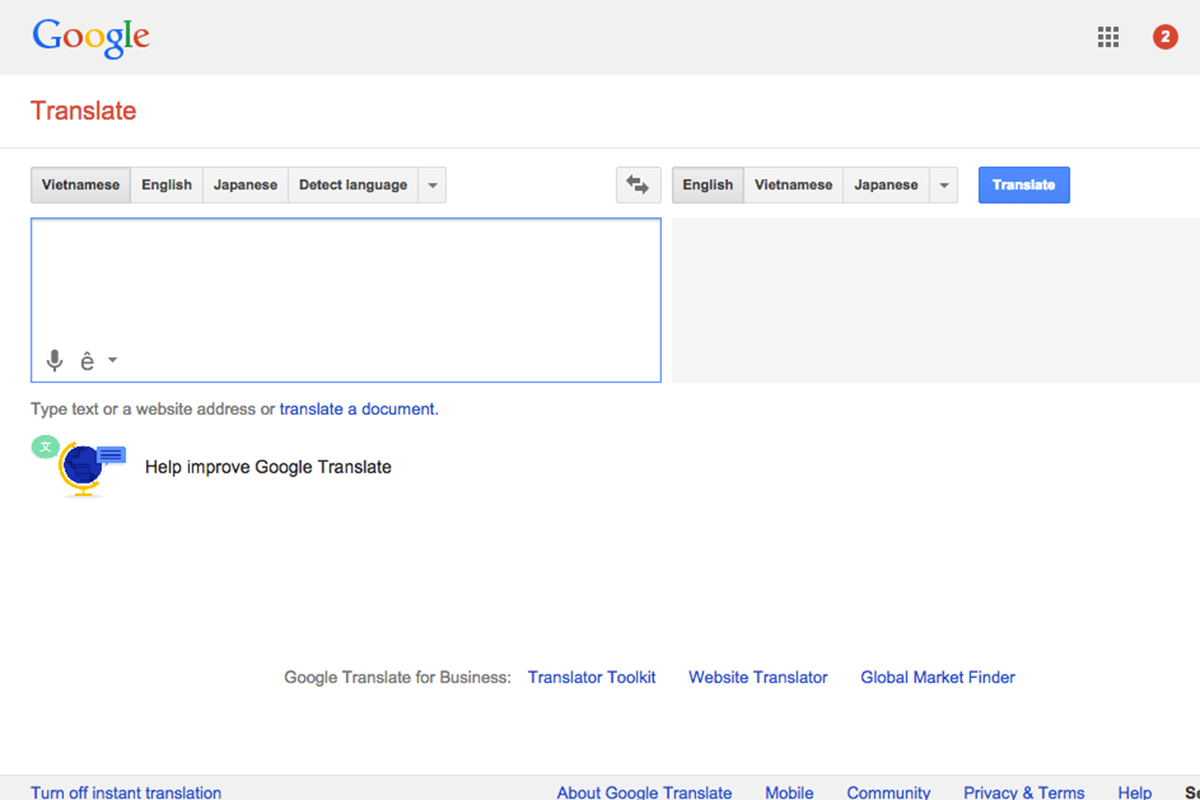Click the globe Google Translate community icon
Screen dimensions: 1200x800
click(79, 466)
